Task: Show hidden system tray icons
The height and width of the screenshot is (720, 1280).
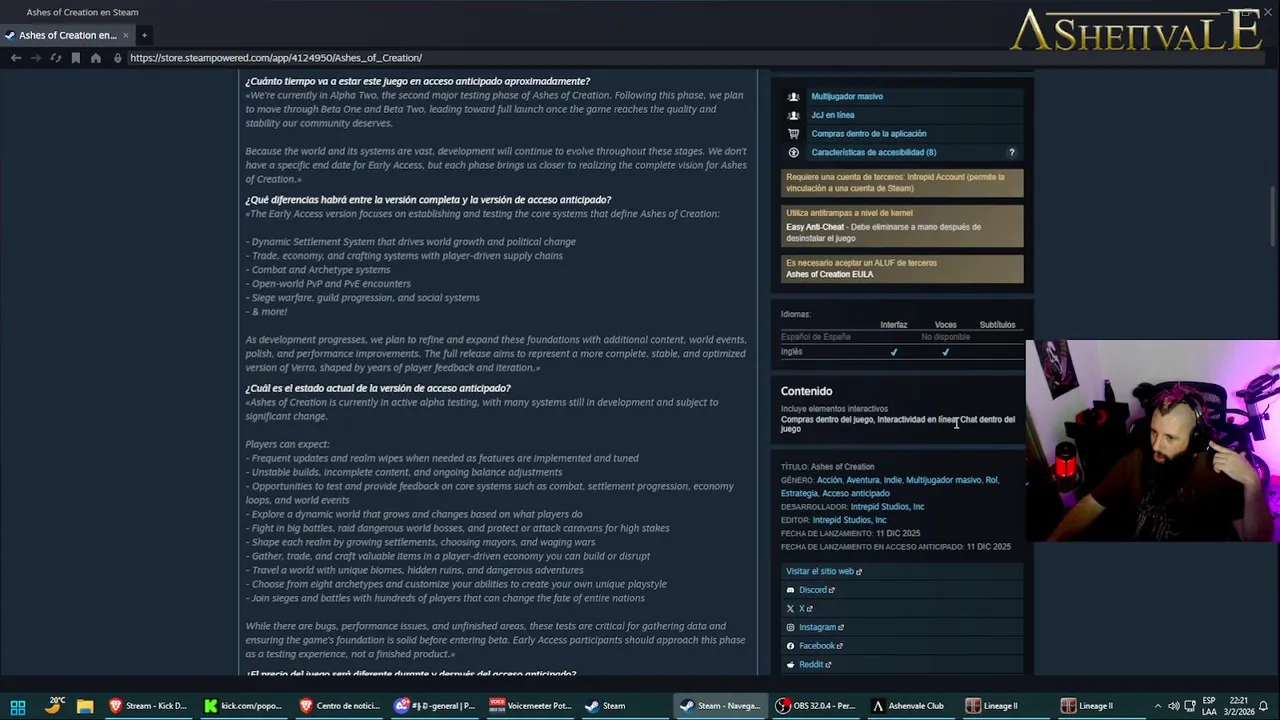Action: (1158, 706)
